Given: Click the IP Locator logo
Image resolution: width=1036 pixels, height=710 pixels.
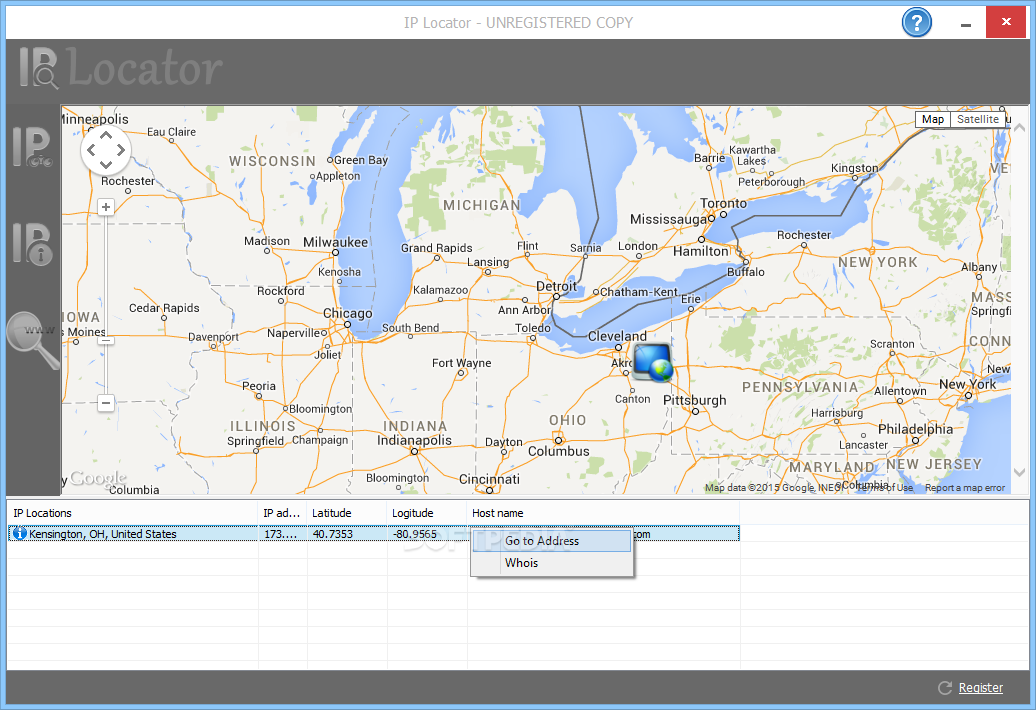Looking at the screenshot, I should [x=121, y=67].
